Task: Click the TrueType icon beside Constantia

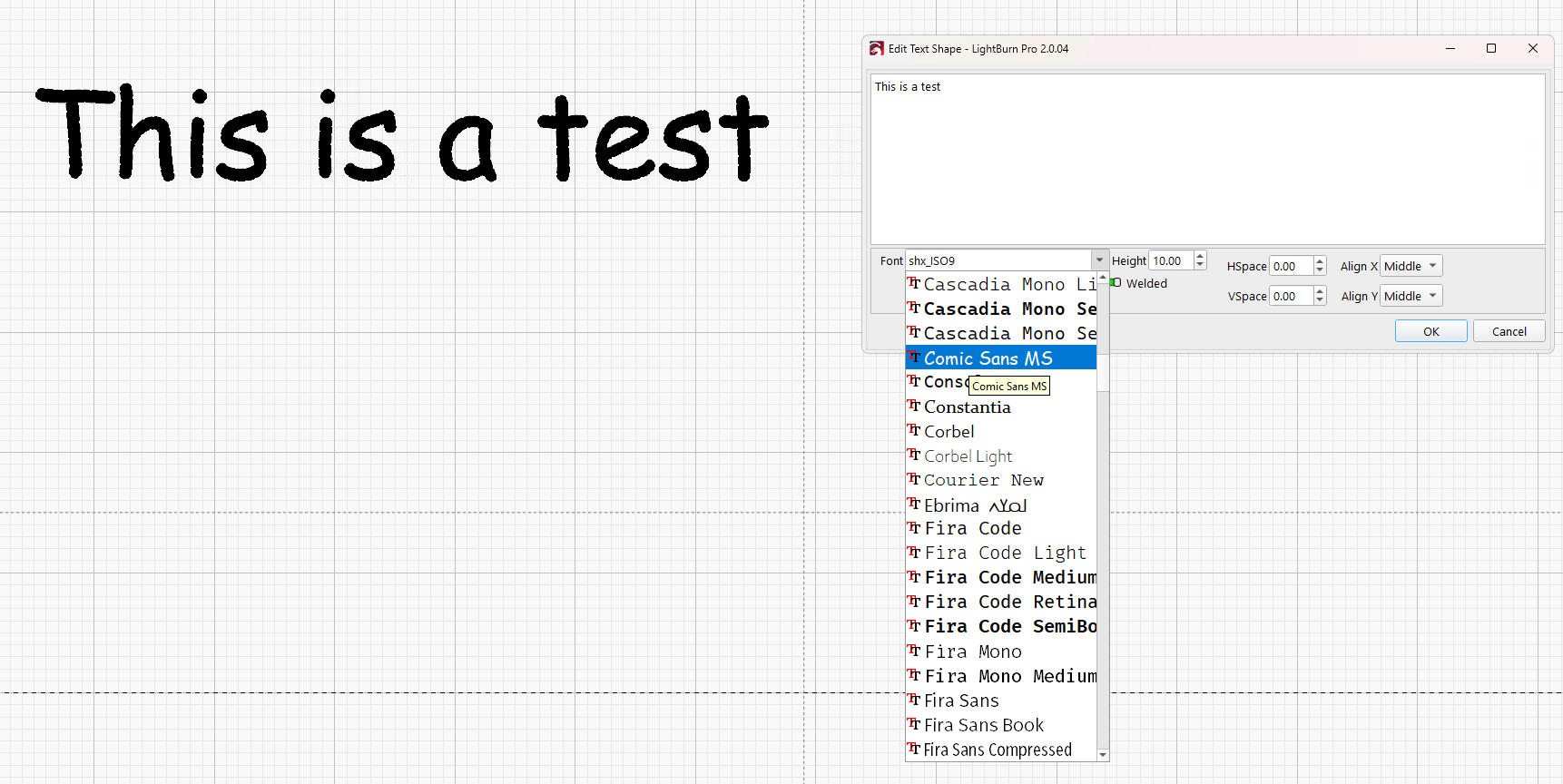Action: click(x=914, y=407)
